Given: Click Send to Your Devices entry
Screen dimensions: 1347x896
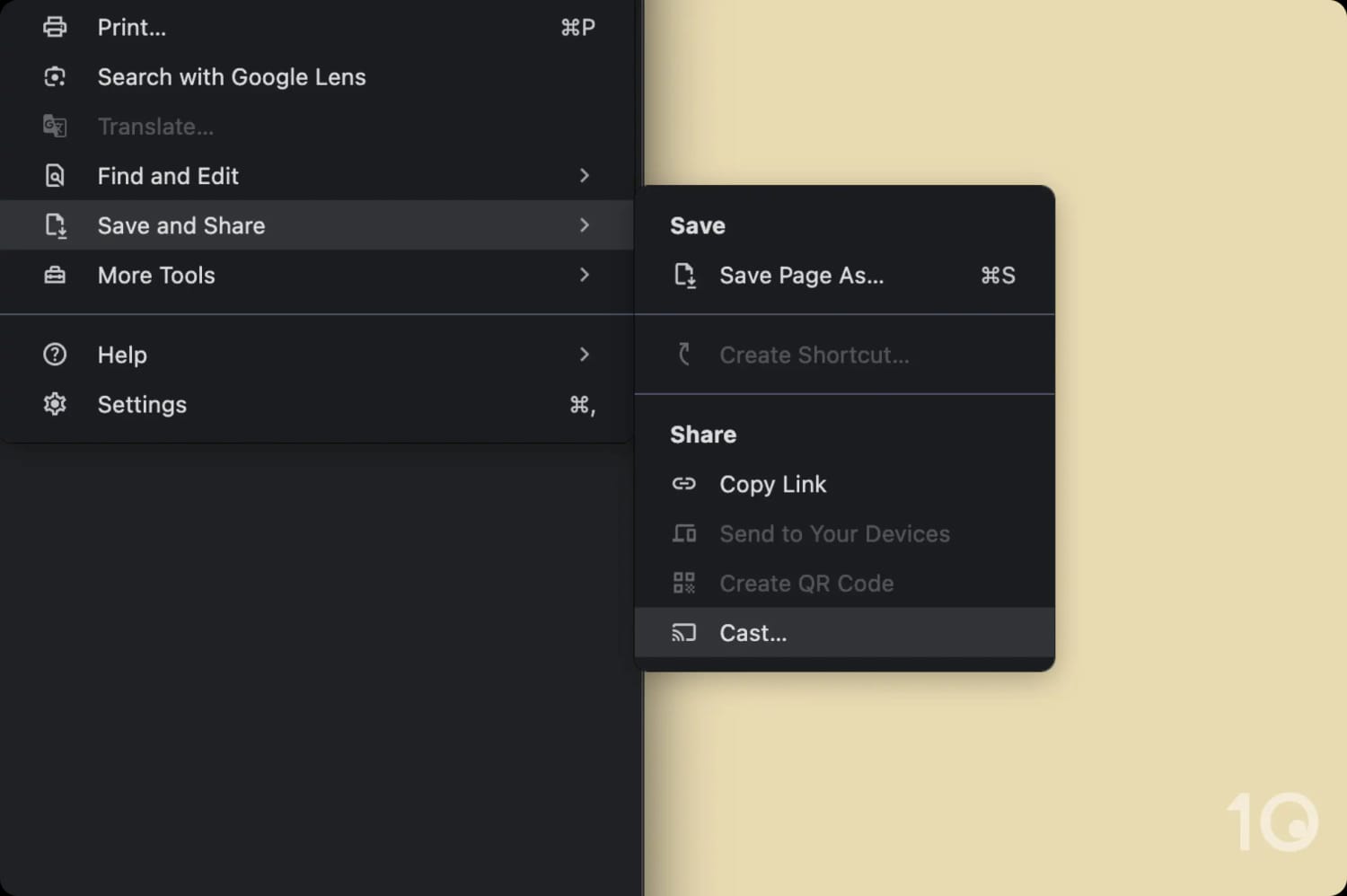Looking at the screenshot, I should (x=845, y=534).
